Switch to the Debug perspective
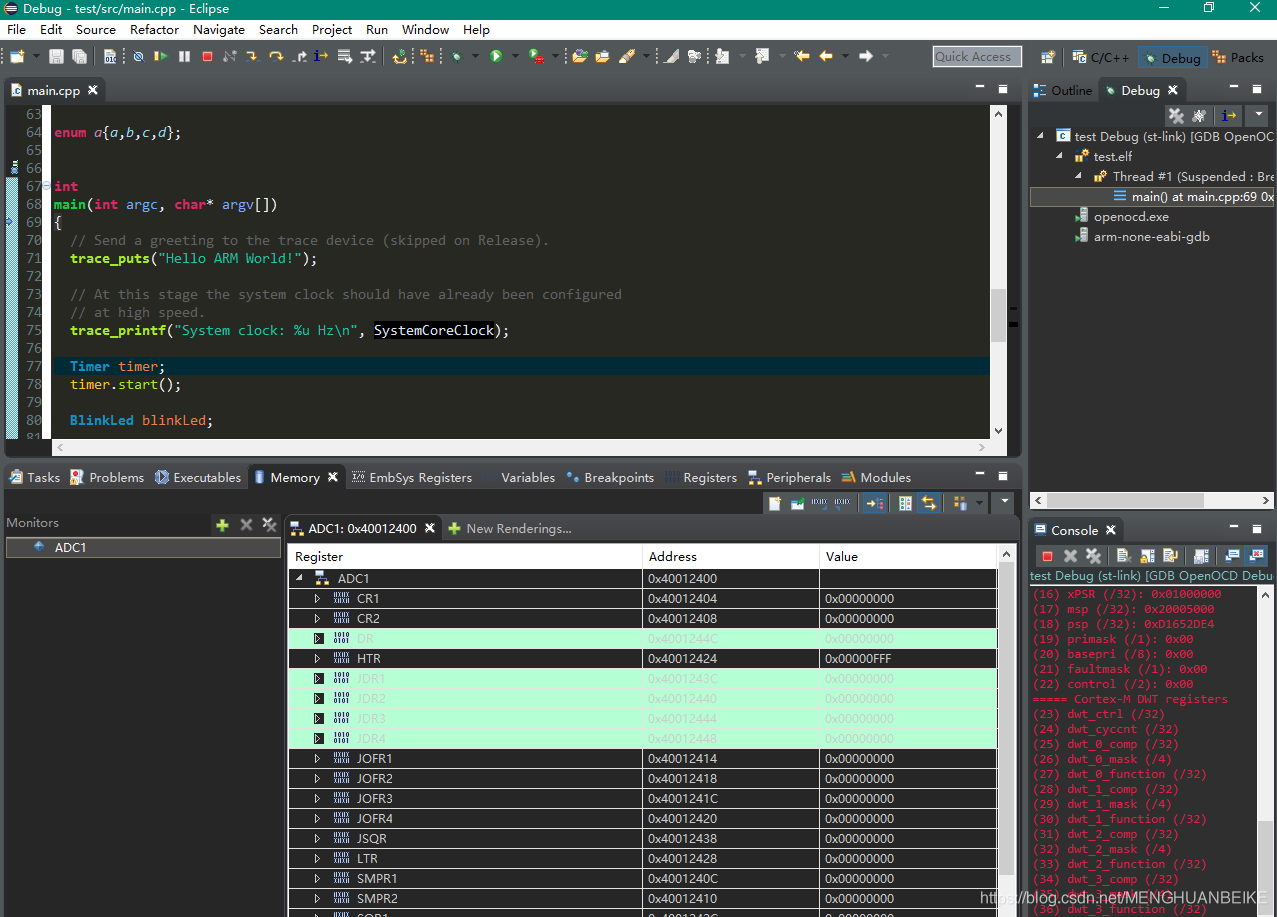 pyautogui.click(x=1170, y=58)
